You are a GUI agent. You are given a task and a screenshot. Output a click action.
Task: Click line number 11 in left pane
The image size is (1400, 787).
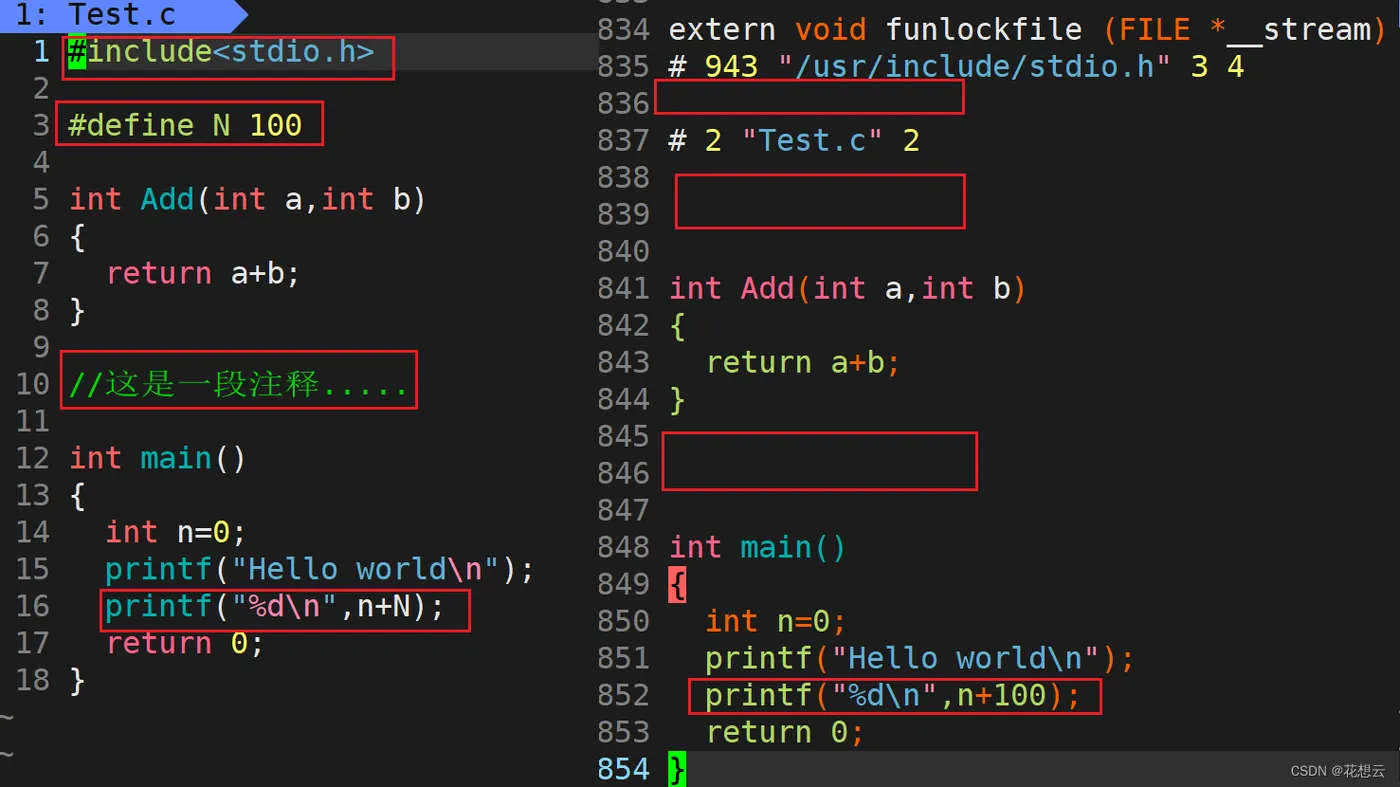(33, 421)
